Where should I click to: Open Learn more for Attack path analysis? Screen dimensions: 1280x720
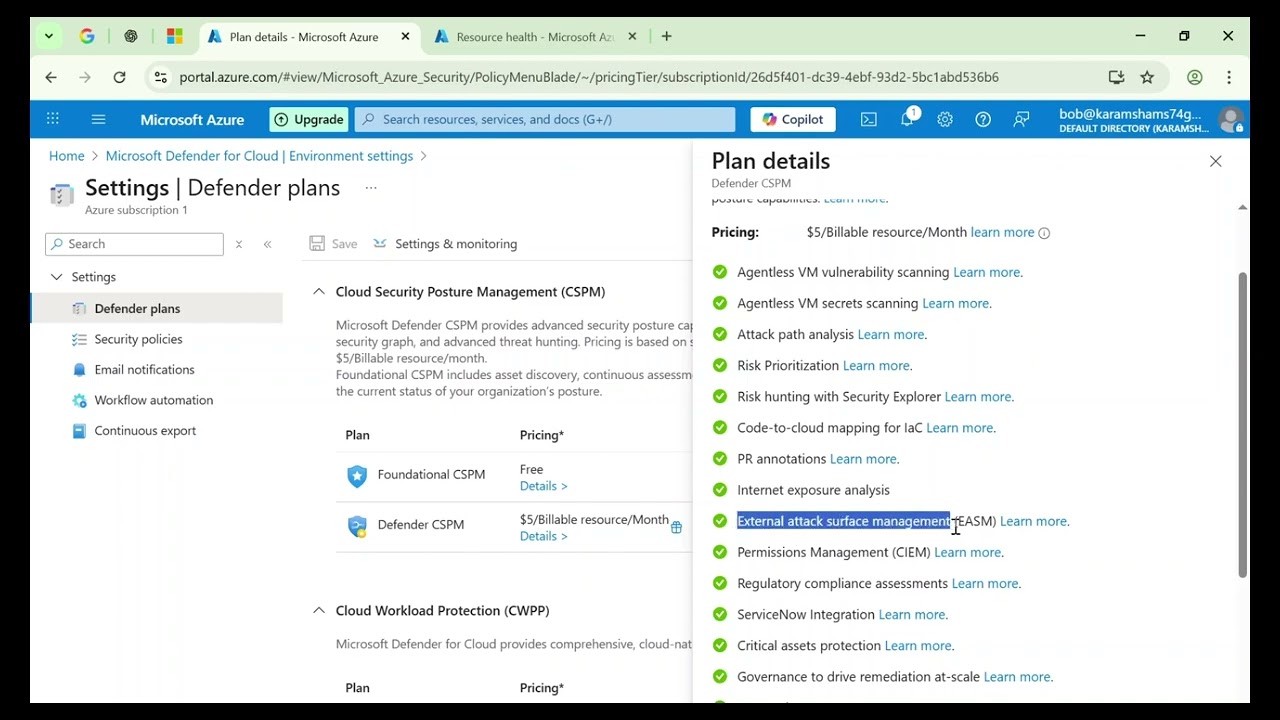(890, 334)
